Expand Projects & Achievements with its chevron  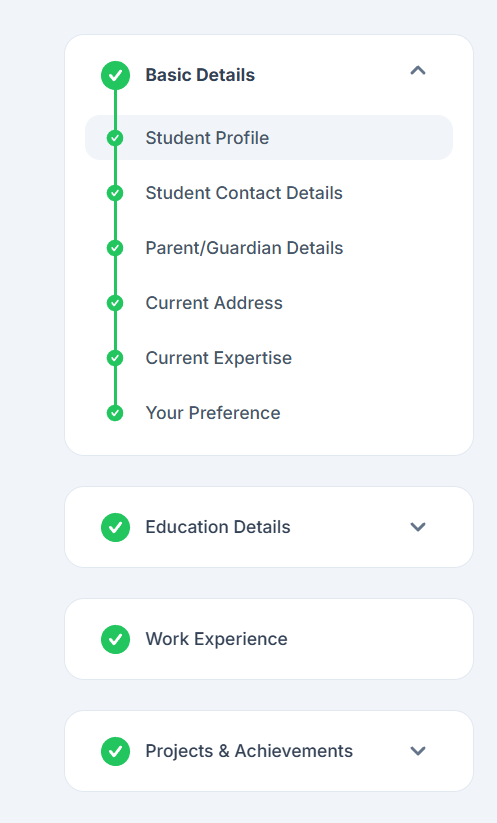point(418,751)
